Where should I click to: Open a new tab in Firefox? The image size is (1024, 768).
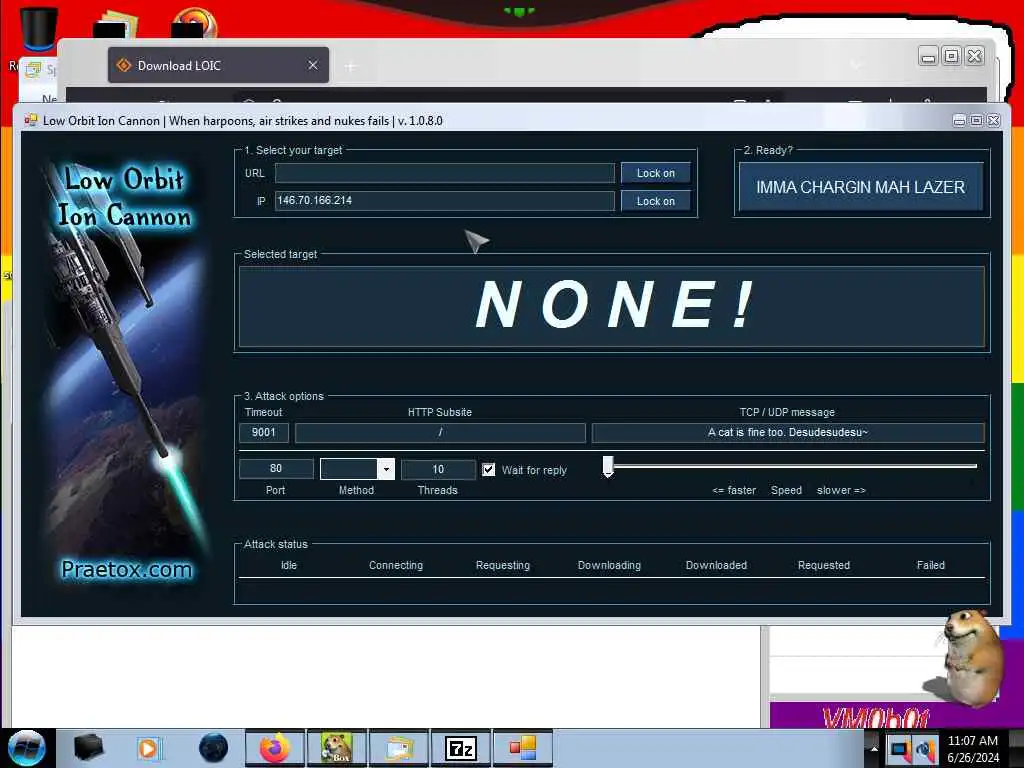(x=351, y=66)
